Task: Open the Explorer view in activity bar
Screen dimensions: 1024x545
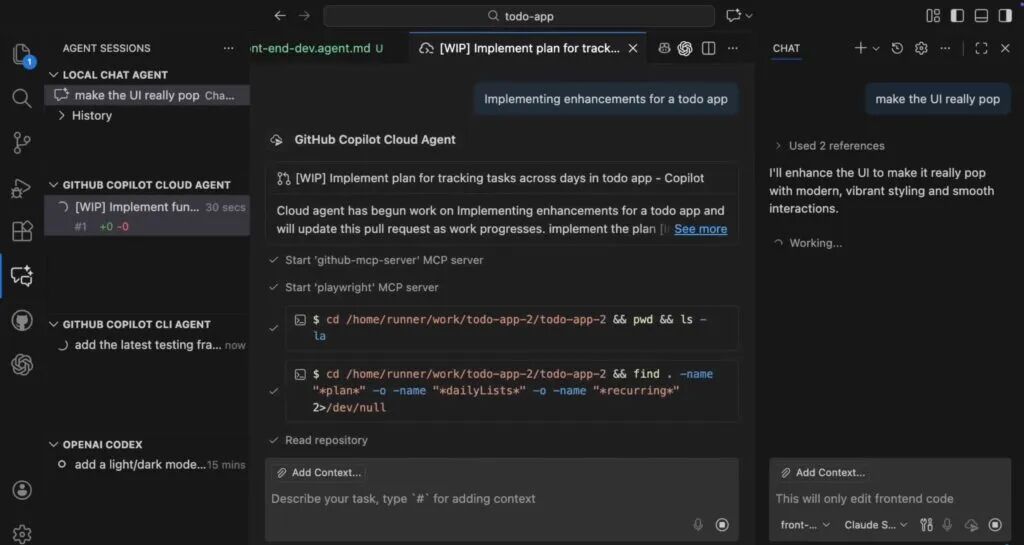Action: pyautogui.click(x=22, y=55)
